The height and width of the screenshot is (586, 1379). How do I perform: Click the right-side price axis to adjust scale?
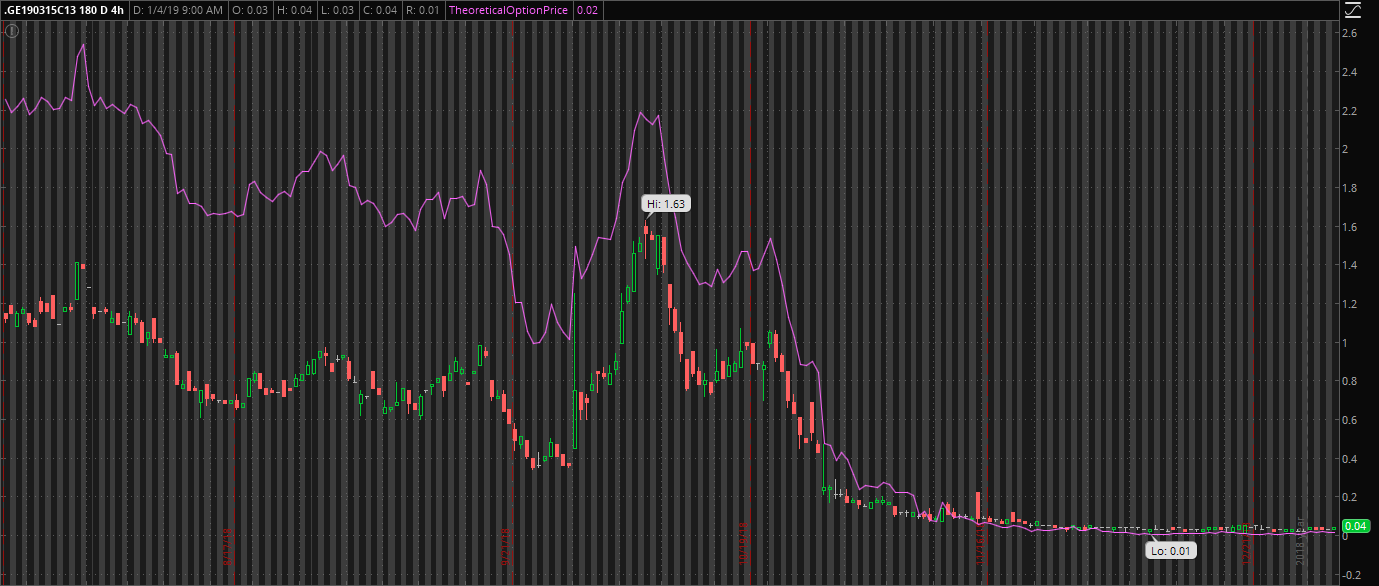pos(1358,300)
